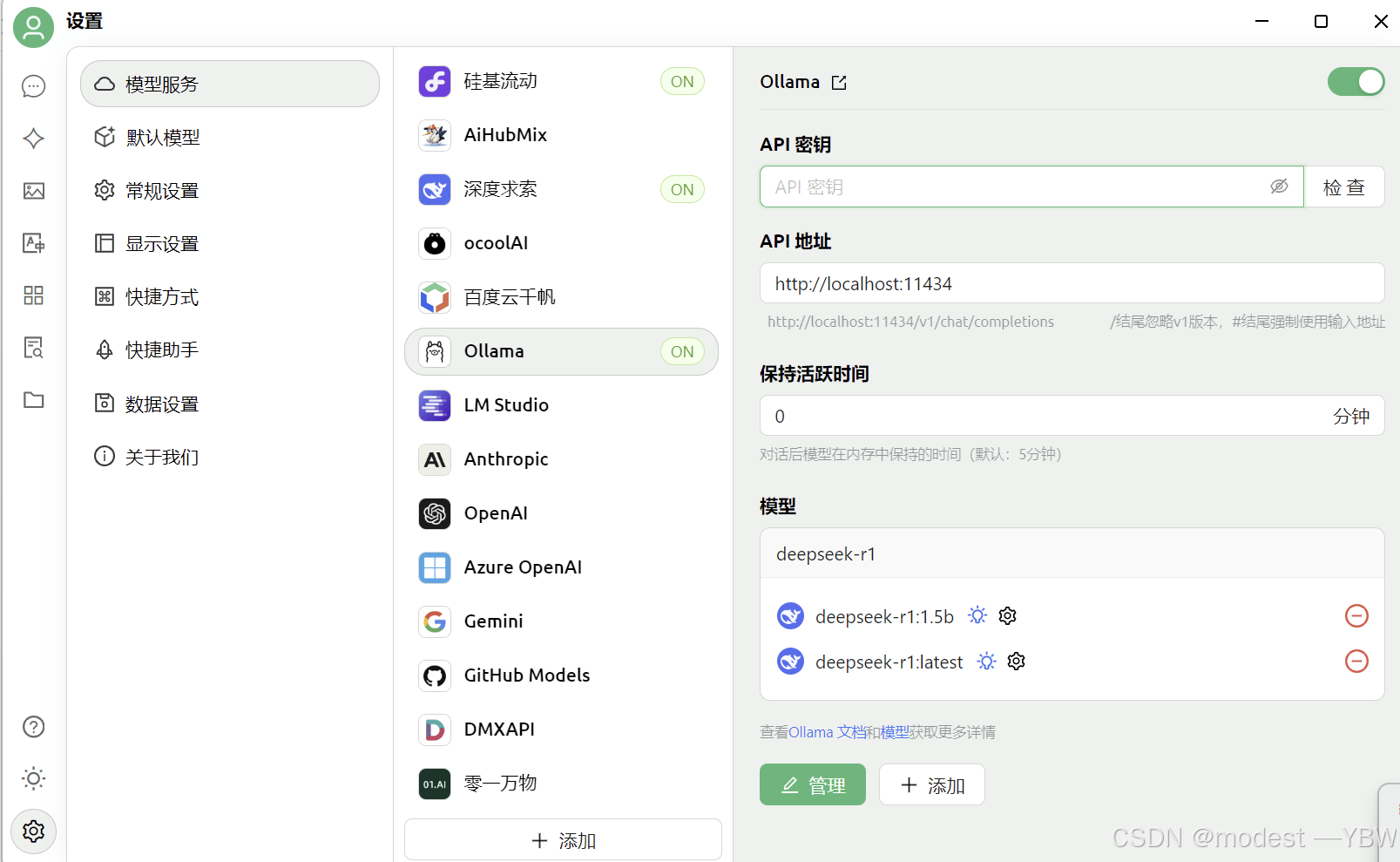Disable the Ollama provider switch
This screenshot has width=1400, height=862.
(x=1356, y=82)
